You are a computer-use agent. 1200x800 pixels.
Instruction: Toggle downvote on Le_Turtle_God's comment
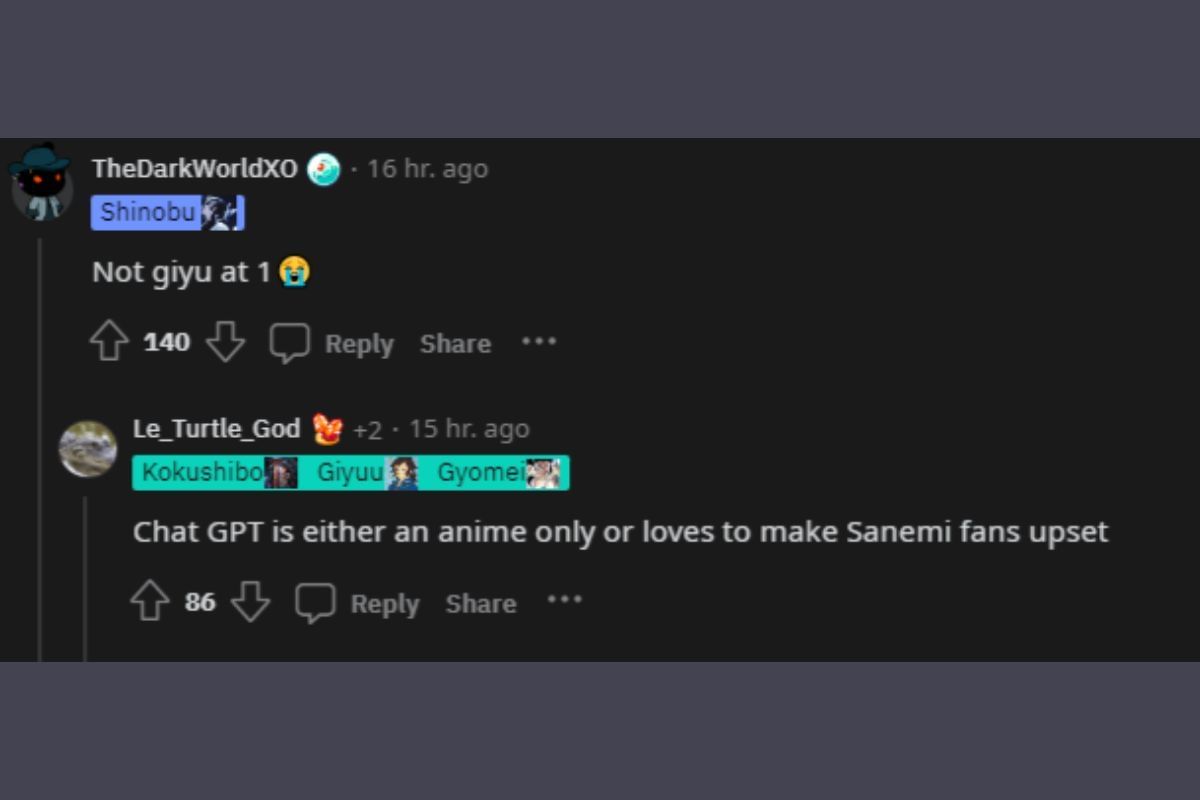pyautogui.click(x=249, y=601)
